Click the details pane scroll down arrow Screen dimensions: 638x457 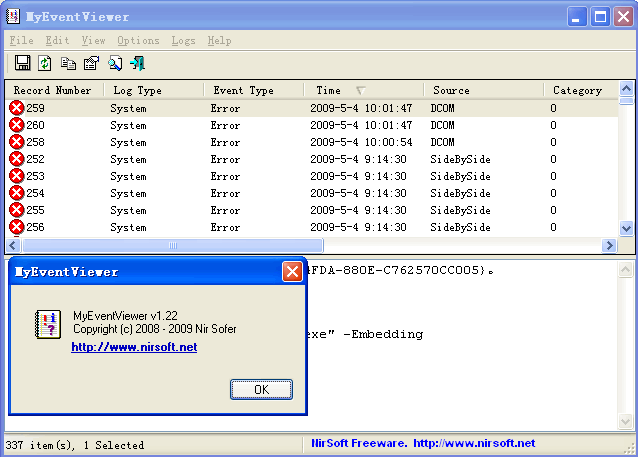pos(625,422)
